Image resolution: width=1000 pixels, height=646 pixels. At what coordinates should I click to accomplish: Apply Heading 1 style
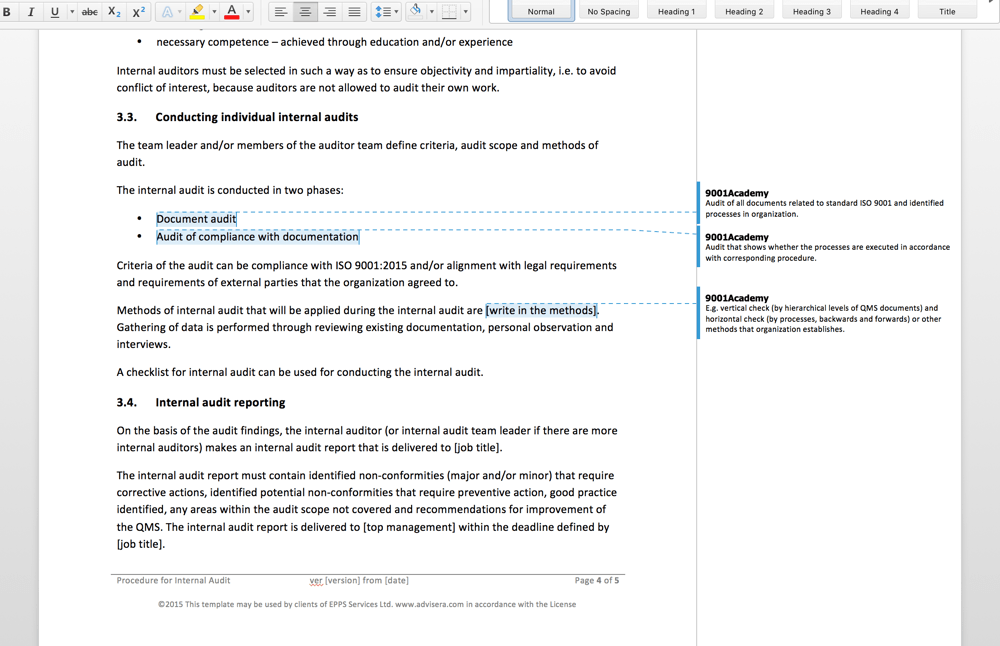[x=676, y=11]
